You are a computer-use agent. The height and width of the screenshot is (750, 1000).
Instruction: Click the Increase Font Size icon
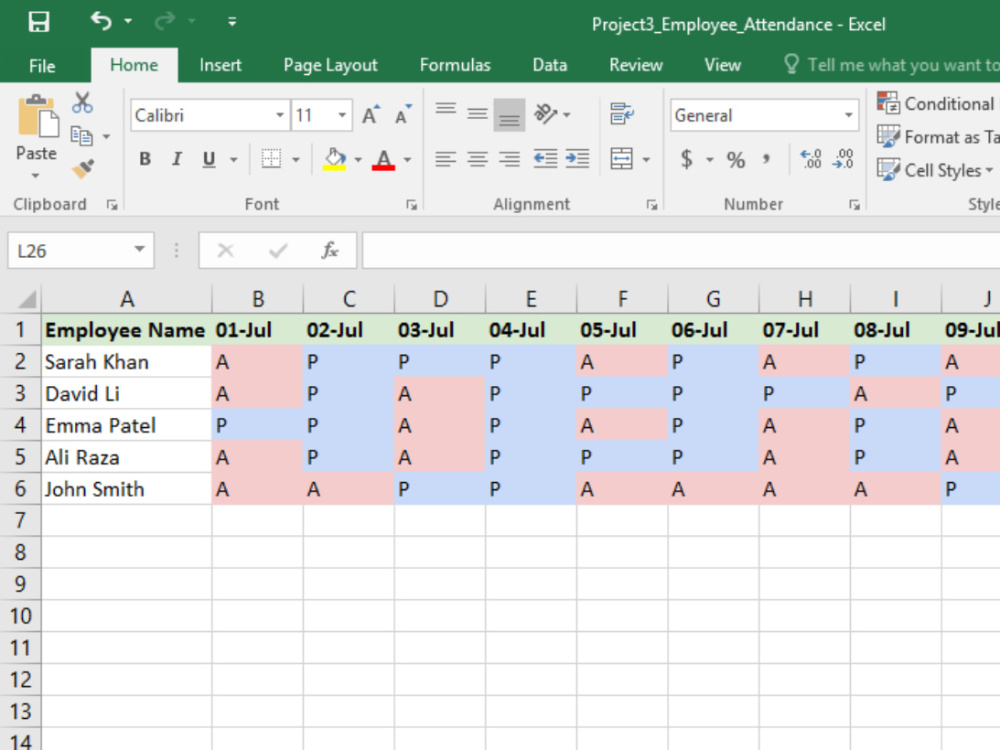[x=371, y=115]
